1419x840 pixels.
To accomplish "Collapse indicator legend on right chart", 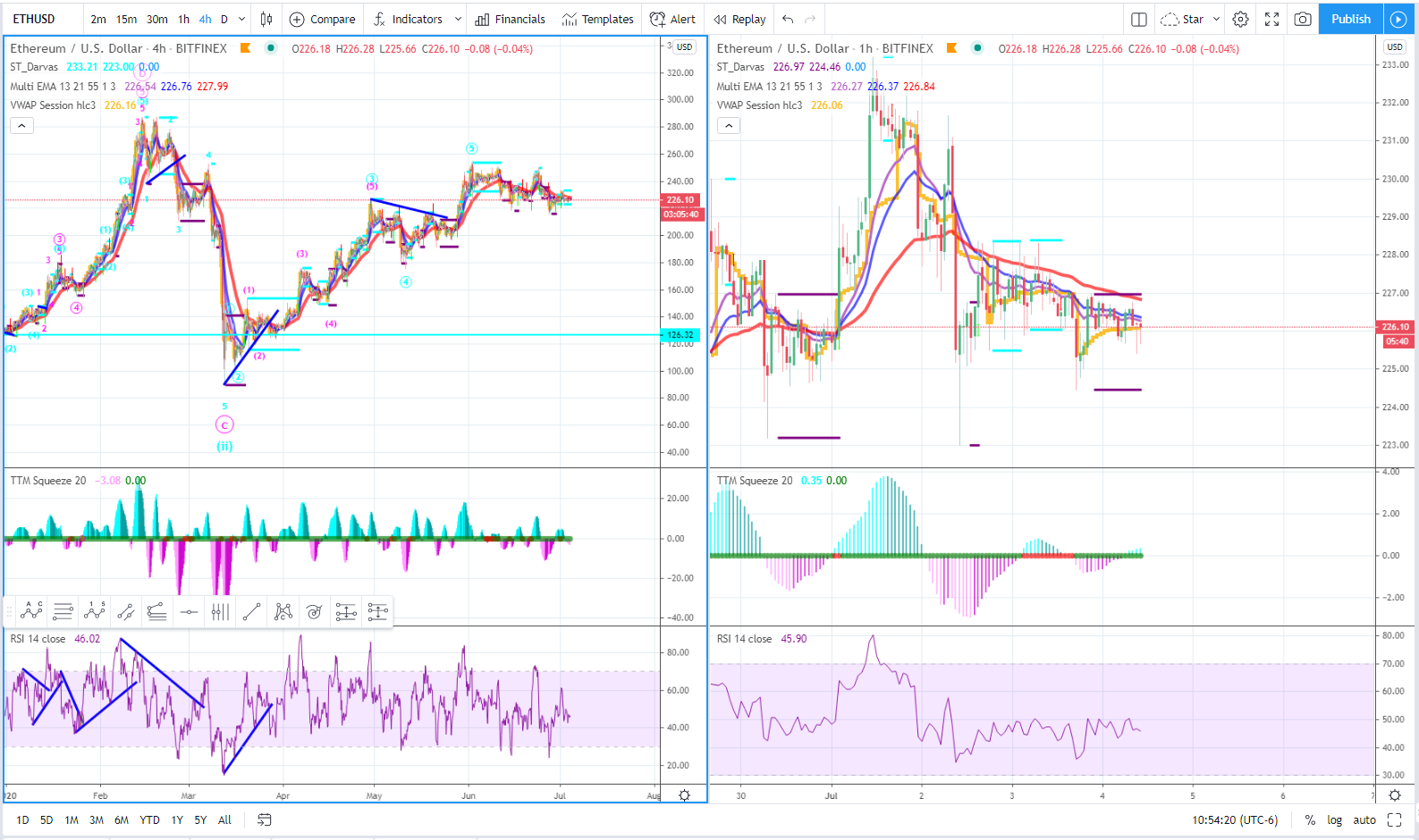I will (729, 126).
